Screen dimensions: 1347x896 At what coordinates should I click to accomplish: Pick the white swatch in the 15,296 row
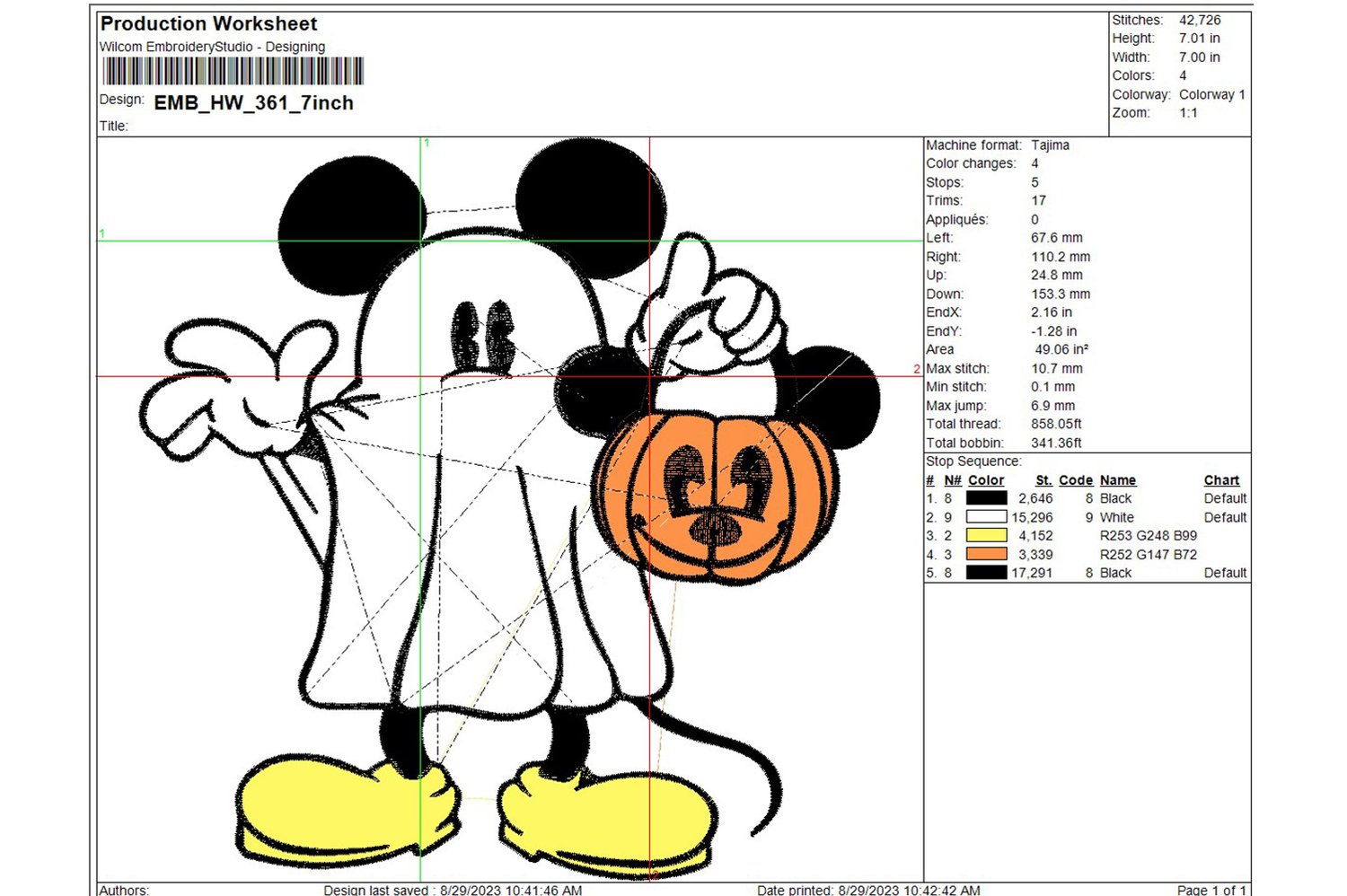click(x=986, y=517)
